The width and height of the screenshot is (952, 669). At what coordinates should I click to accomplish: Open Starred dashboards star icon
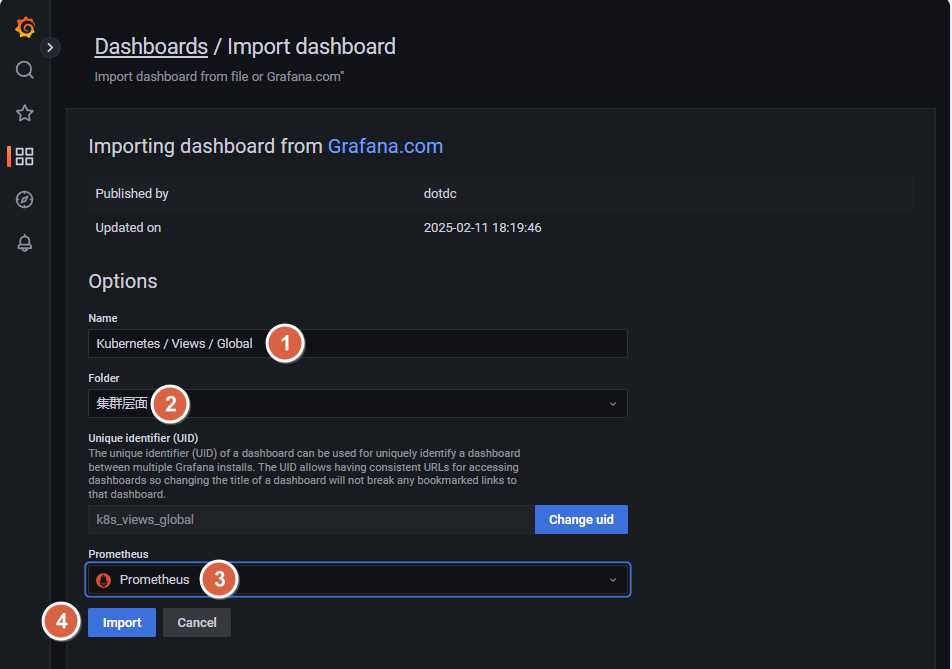coord(24,113)
